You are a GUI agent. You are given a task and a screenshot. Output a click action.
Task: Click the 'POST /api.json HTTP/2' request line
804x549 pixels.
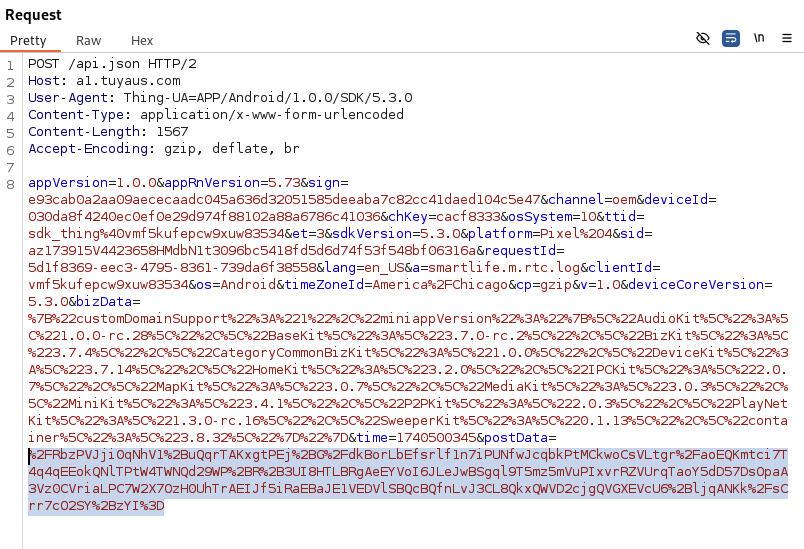coord(112,64)
